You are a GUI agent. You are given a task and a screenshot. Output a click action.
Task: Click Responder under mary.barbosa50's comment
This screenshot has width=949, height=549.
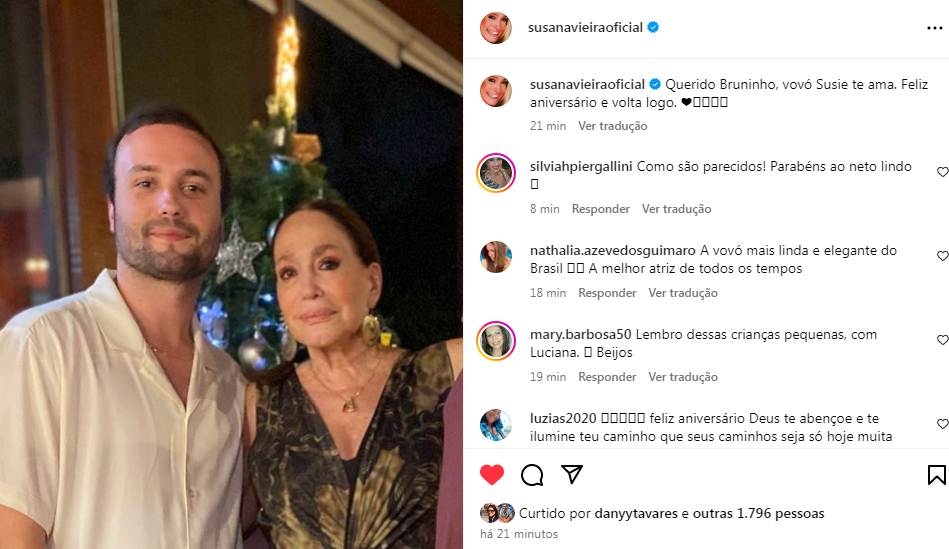[x=607, y=377]
